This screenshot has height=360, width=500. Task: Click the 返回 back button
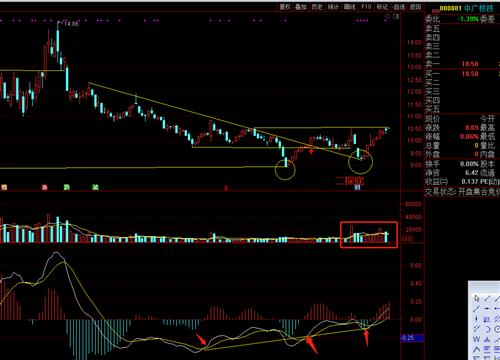tap(415, 7)
